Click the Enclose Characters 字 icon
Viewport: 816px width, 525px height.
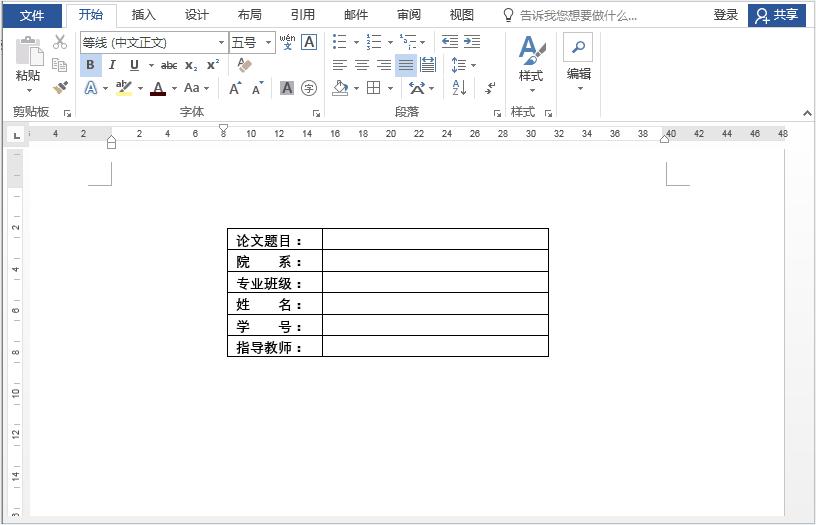point(309,88)
